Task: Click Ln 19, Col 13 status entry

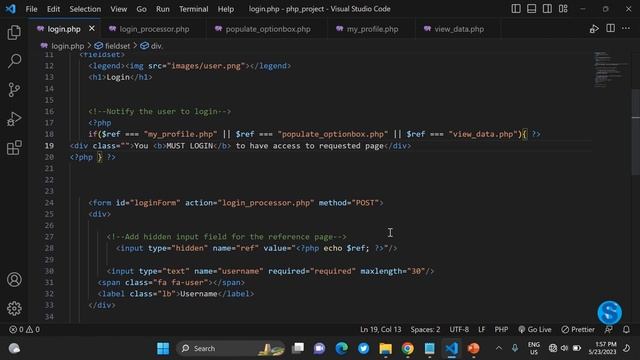Action: point(380,329)
